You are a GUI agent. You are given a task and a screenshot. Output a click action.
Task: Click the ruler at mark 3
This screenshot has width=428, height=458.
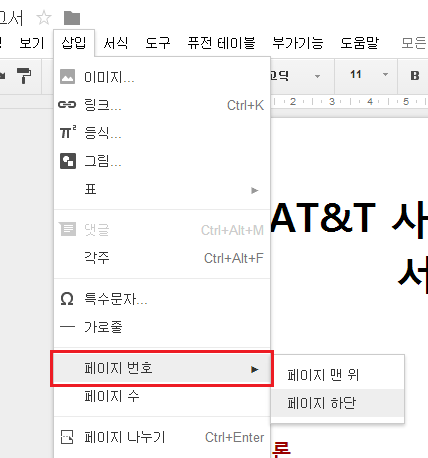(x=332, y=101)
